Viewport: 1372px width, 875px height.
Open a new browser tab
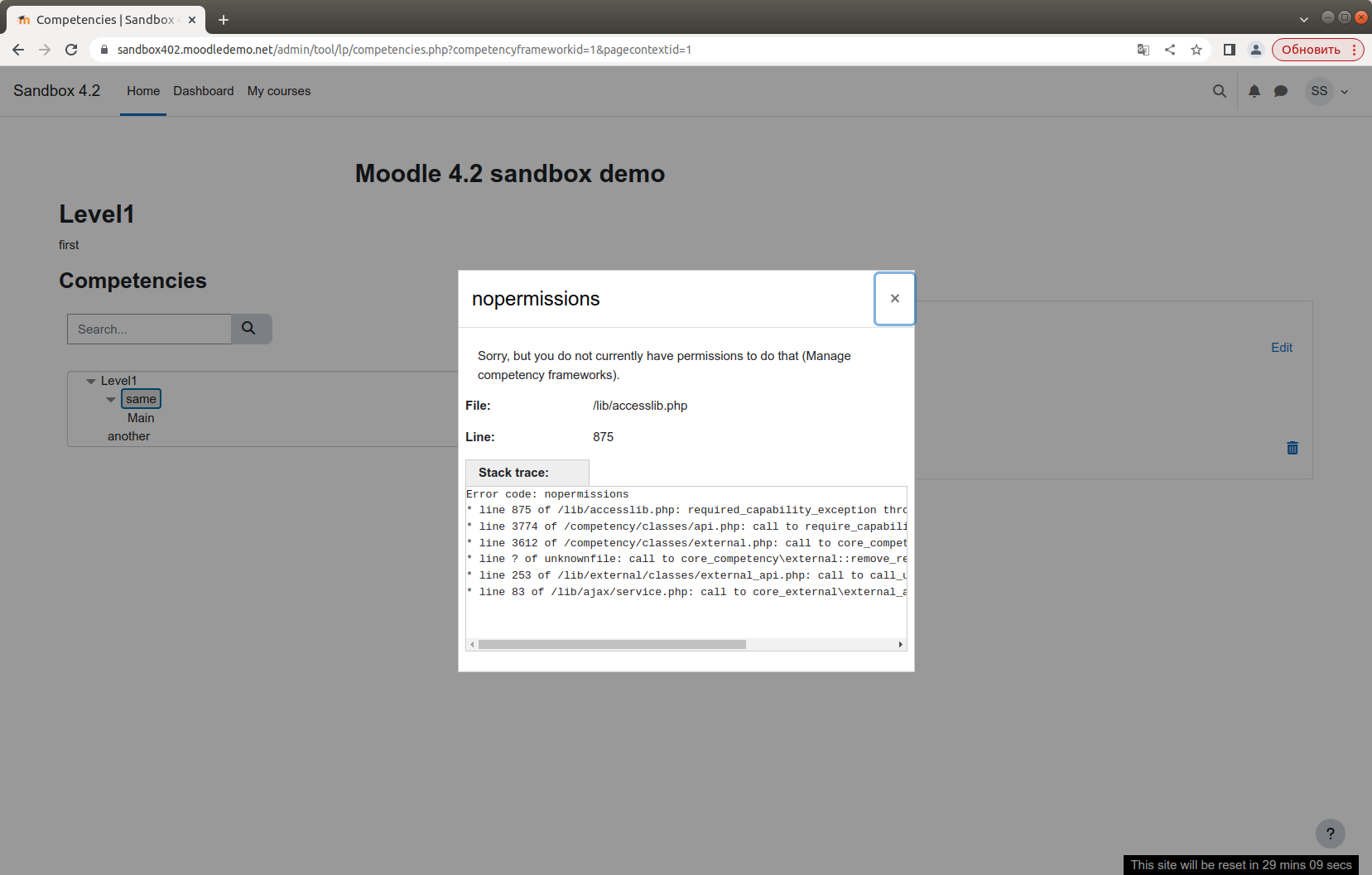[x=224, y=19]
